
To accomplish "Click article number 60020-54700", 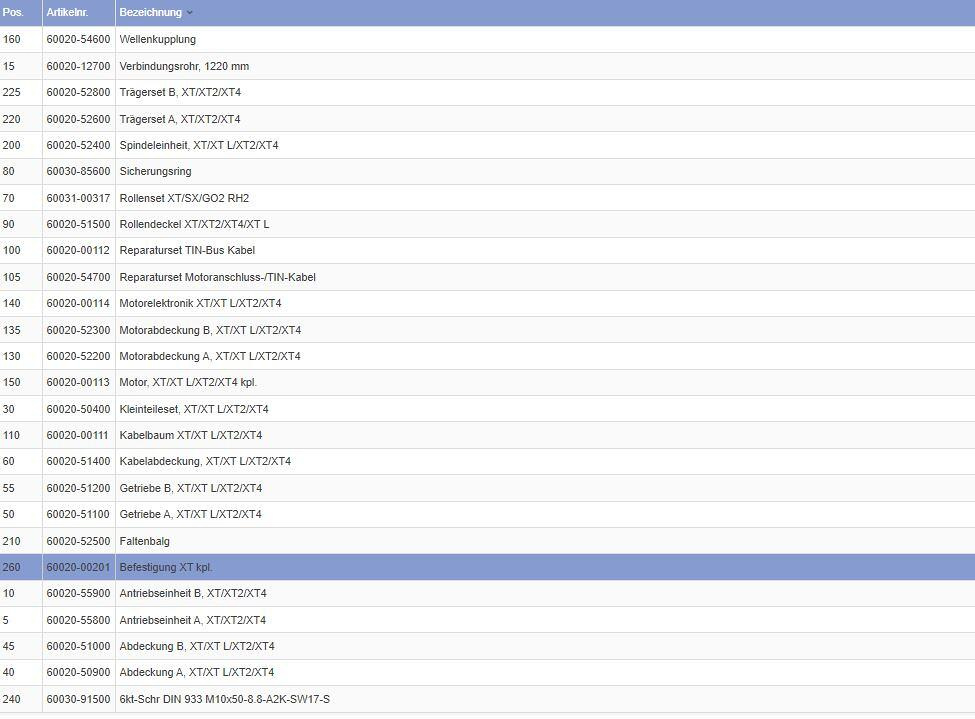I will coord(78,277).
